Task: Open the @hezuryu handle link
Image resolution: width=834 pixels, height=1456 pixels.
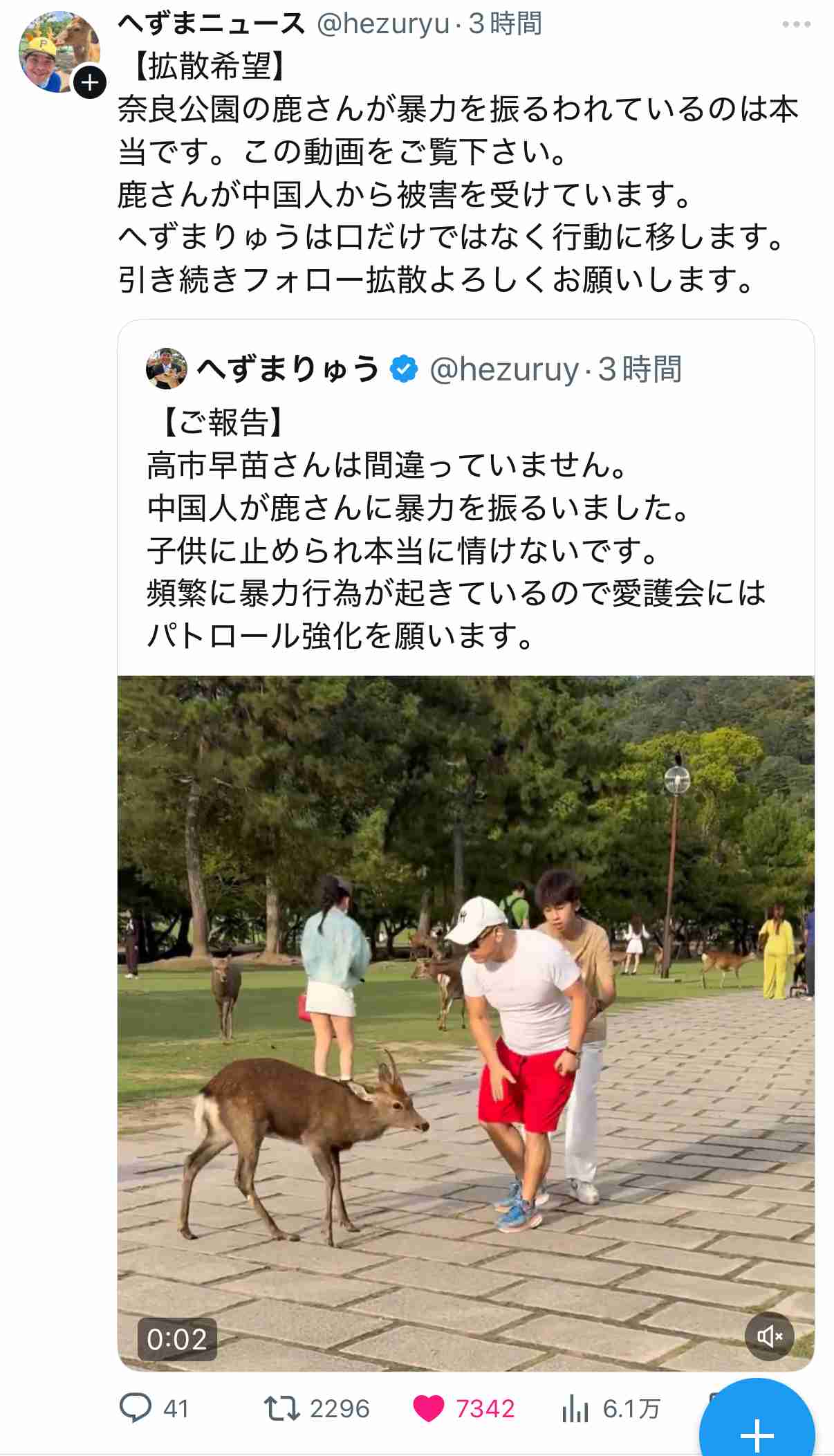Action: click(x=383, y=24)
